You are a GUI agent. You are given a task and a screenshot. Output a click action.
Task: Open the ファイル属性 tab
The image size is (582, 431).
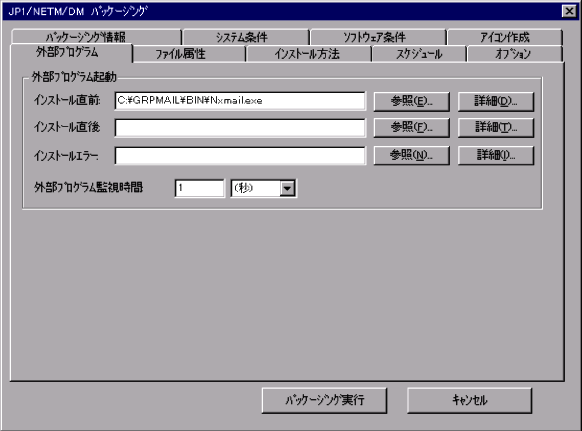click(189, 54)
